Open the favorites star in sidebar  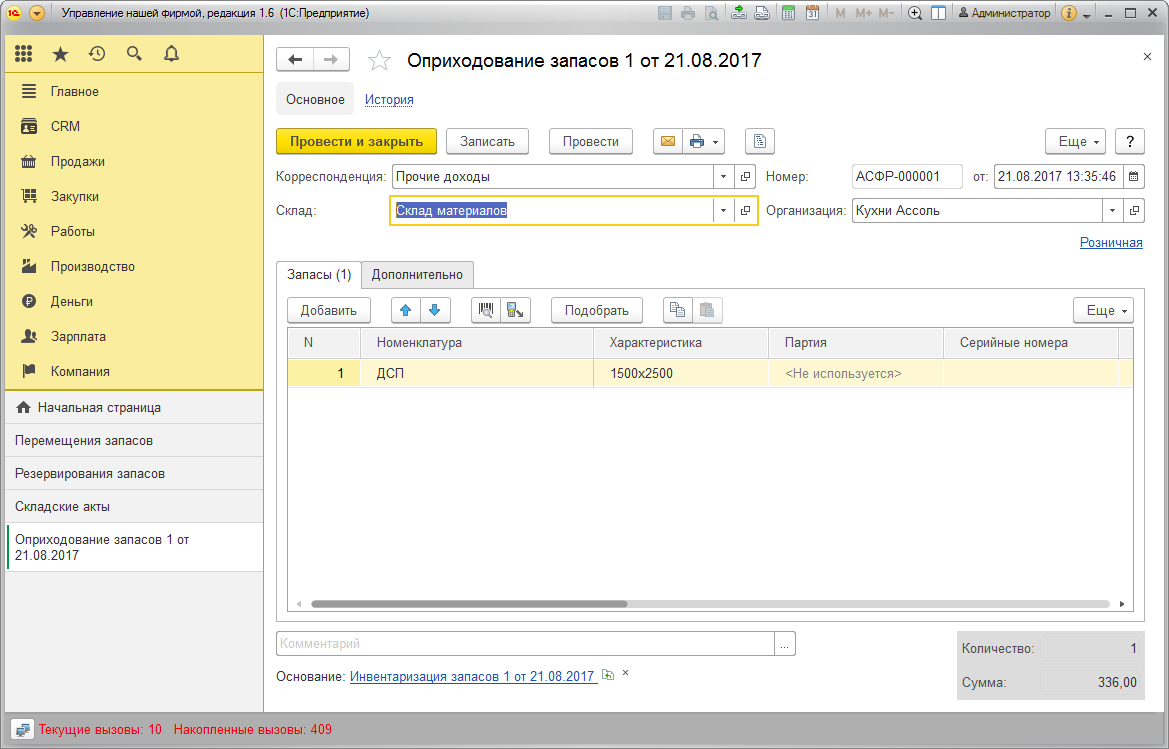[x=60, y=54]
